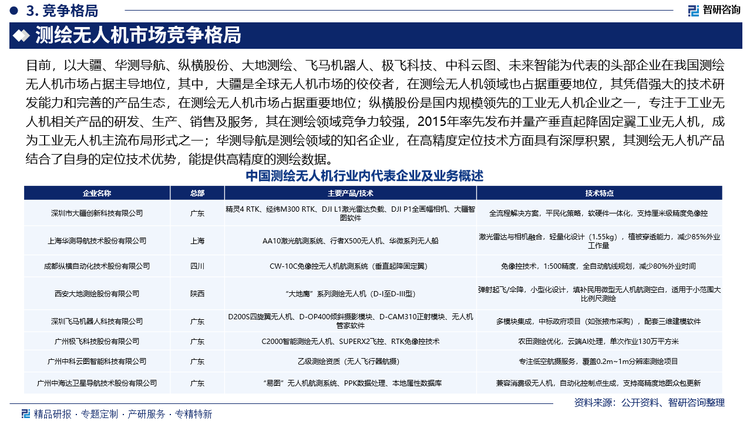Select the cell 广州中海达卫星导航技术股份有限公司
The height and width of the screenshot is (421, 750).
coord(97,383)
